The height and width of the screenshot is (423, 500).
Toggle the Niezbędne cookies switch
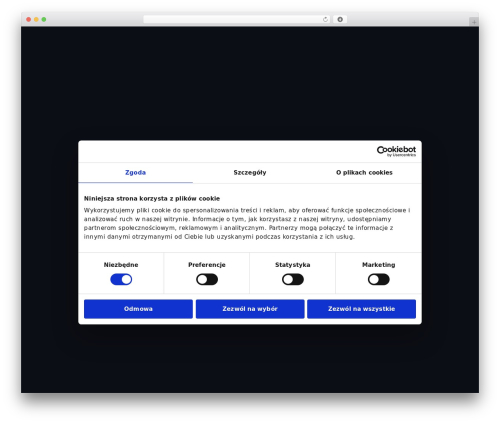point(121,279)
